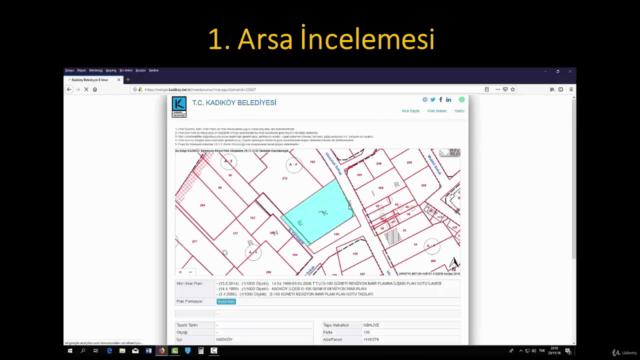The height and width of the screenshot is (360, 640).
Task: Click the Kadıköy Belediyesi logo
Action: 179,107
